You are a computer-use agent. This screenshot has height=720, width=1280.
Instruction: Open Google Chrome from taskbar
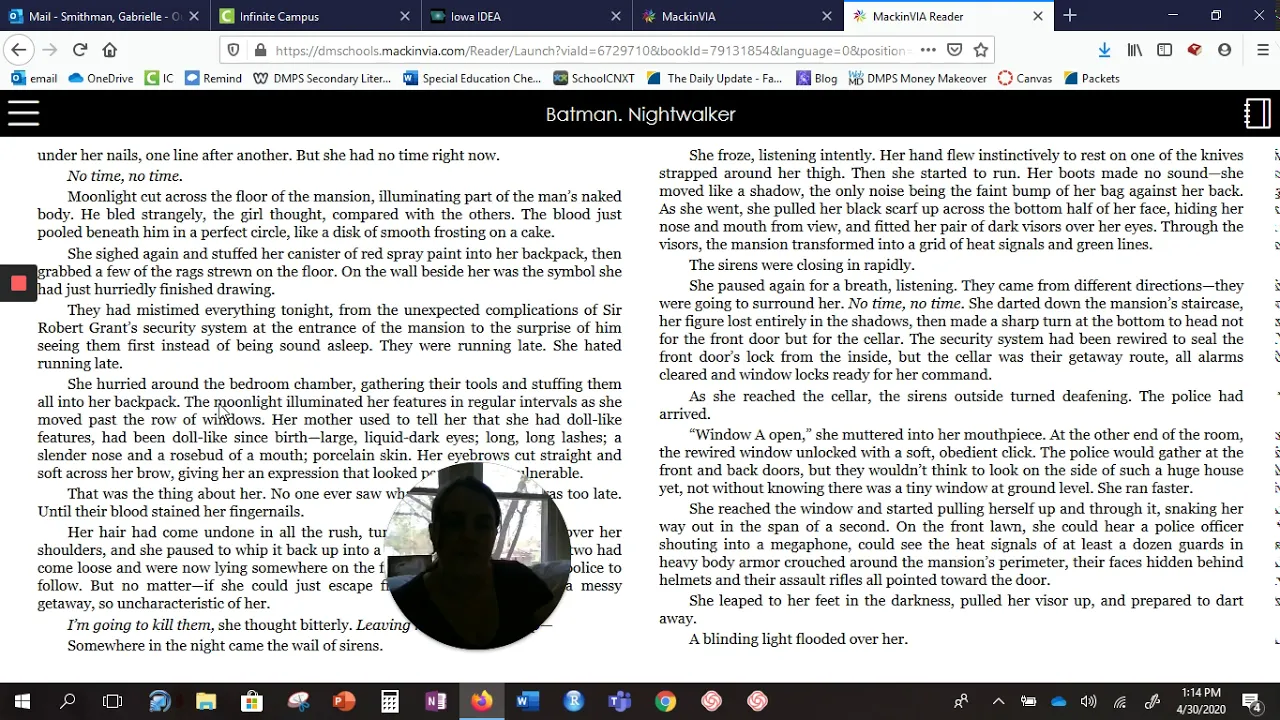(x=665, y=702)
